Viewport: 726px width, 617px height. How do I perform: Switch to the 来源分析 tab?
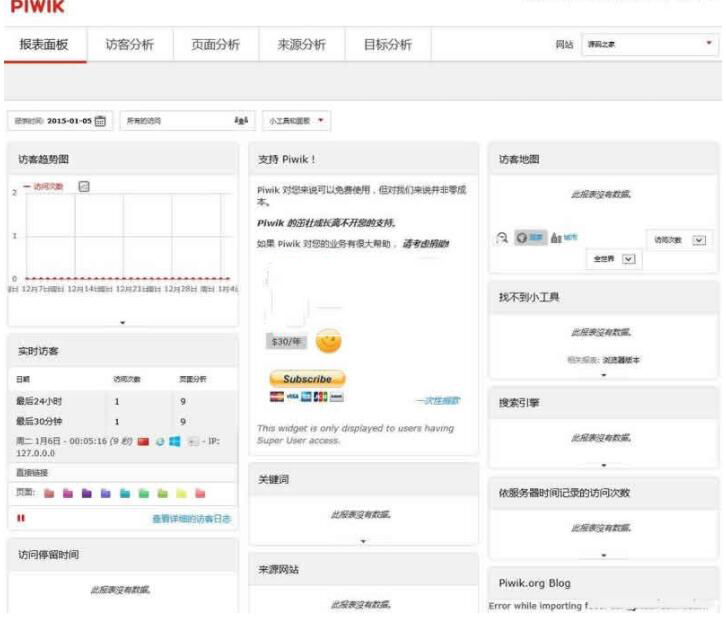(x=302, y=45)
